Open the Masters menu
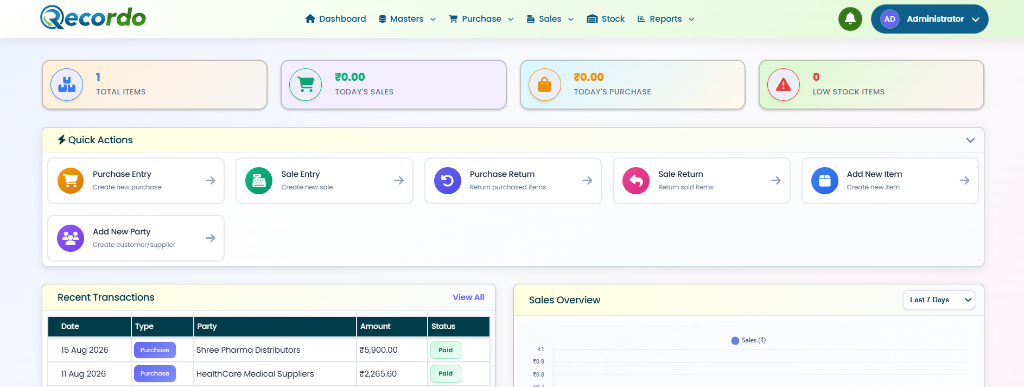The height and width of the screenshot is (387, 1024). (x=407, y=19)
